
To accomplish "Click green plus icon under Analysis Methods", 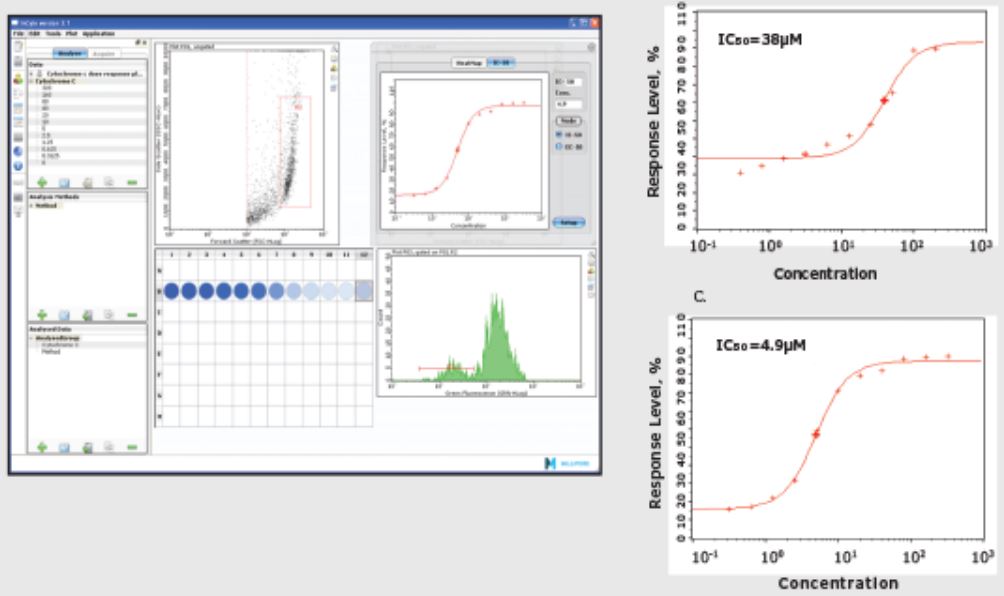I will pyautogui.click(x=43, y=314).
